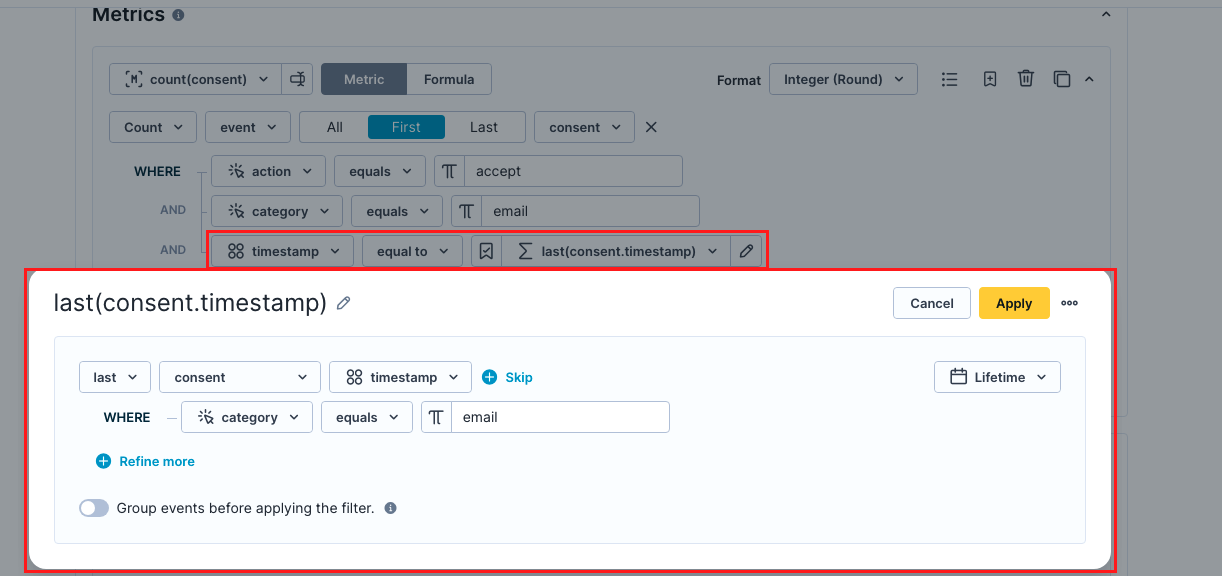Click the list view icon near Format
Viewport: 1222px width, 576px height.
(950, 79)
